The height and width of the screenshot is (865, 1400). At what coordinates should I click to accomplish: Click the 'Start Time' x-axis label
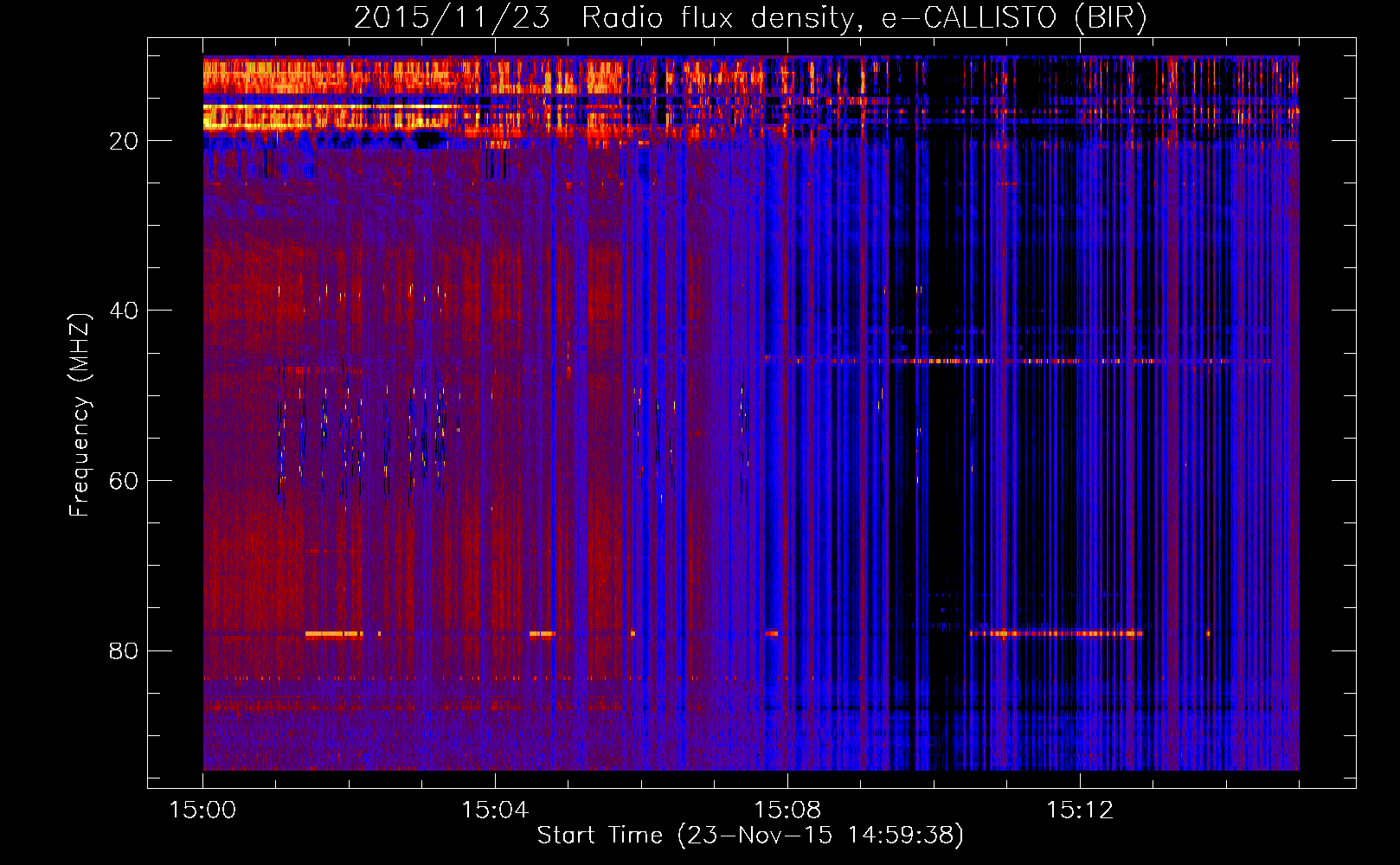tap(599, 835)
